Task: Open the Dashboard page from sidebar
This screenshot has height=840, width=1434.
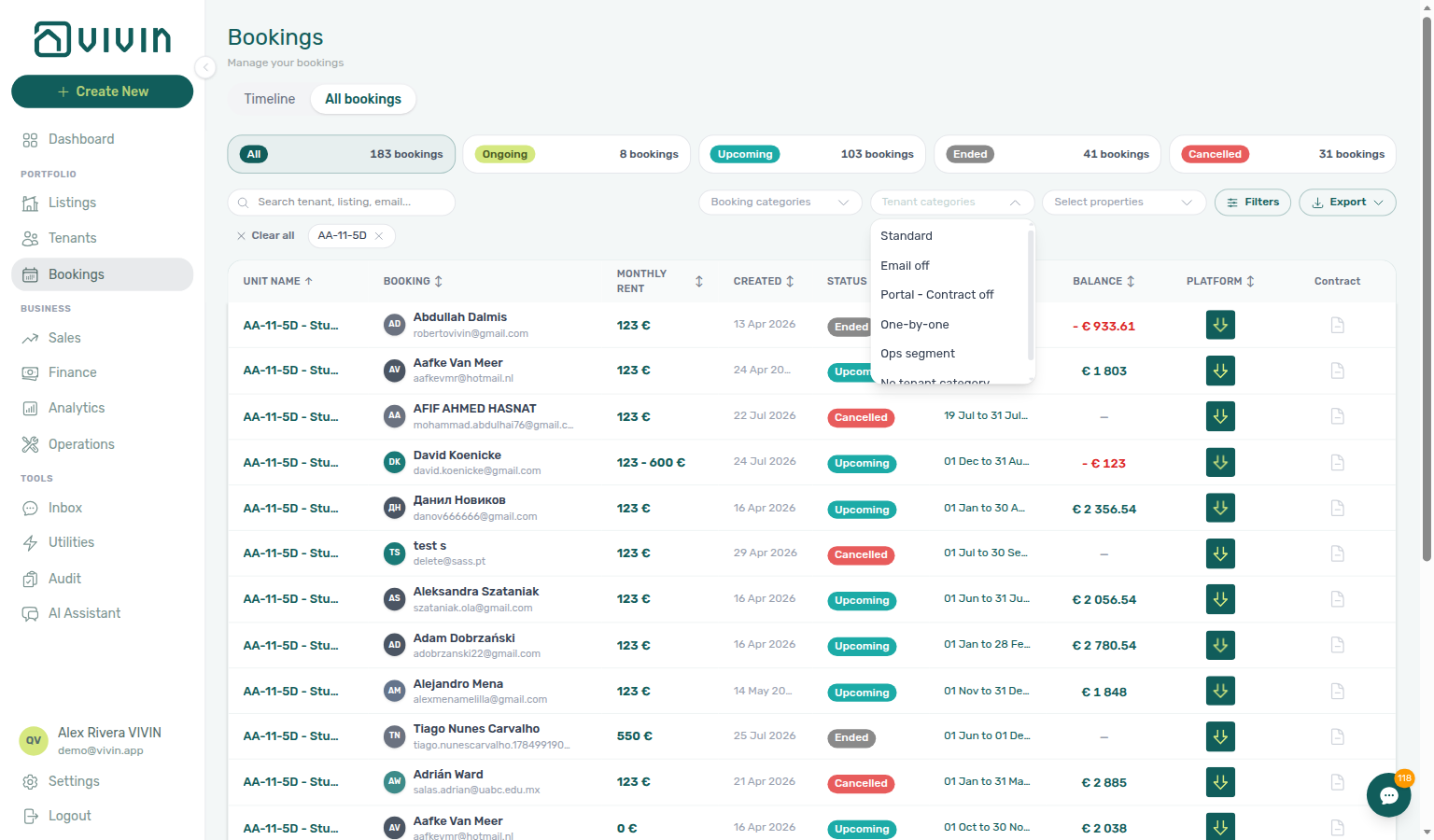Action: (81, 139)
